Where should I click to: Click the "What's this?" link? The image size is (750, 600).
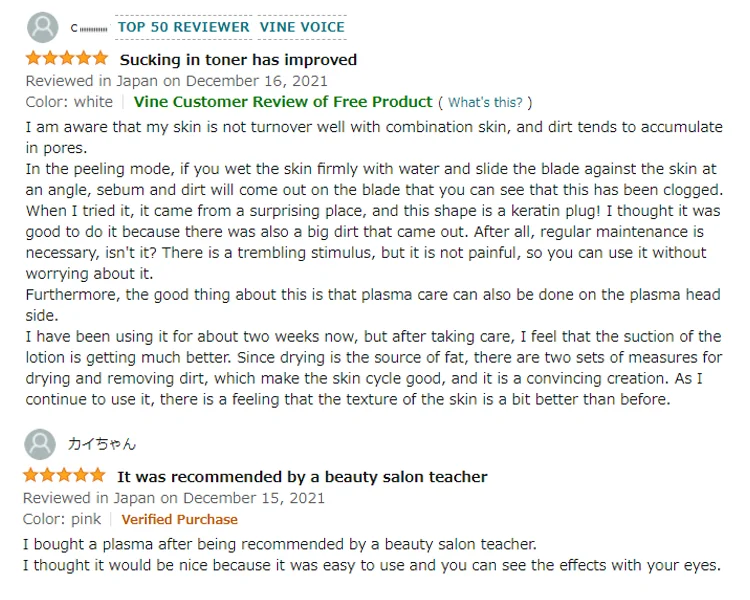(485, 102)
